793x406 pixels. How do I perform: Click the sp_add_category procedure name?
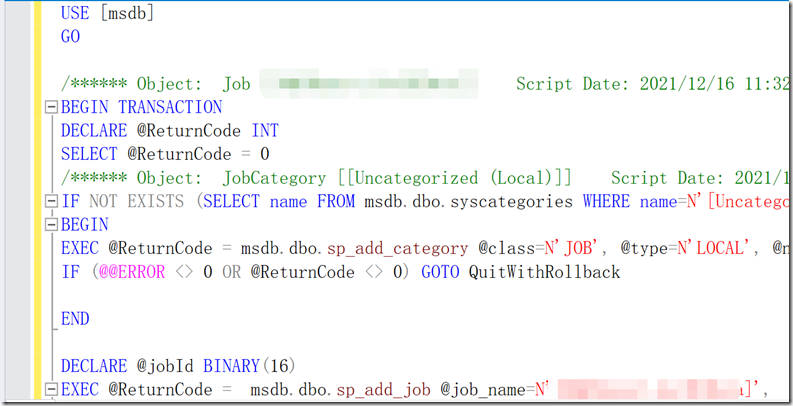point(398,248)
